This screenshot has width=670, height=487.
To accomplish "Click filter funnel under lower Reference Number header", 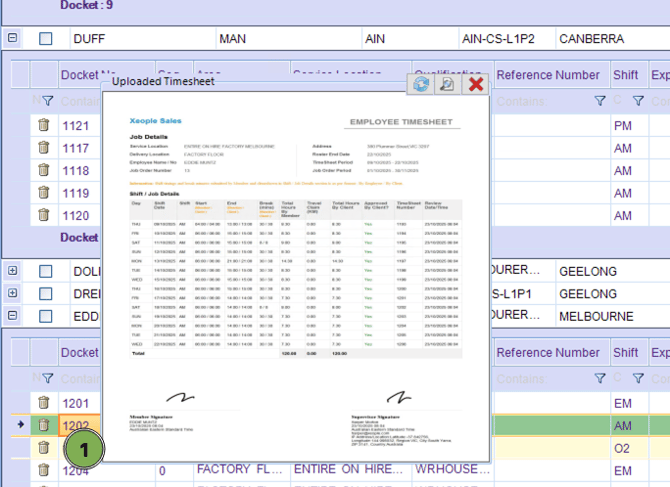I will (600, 379).
